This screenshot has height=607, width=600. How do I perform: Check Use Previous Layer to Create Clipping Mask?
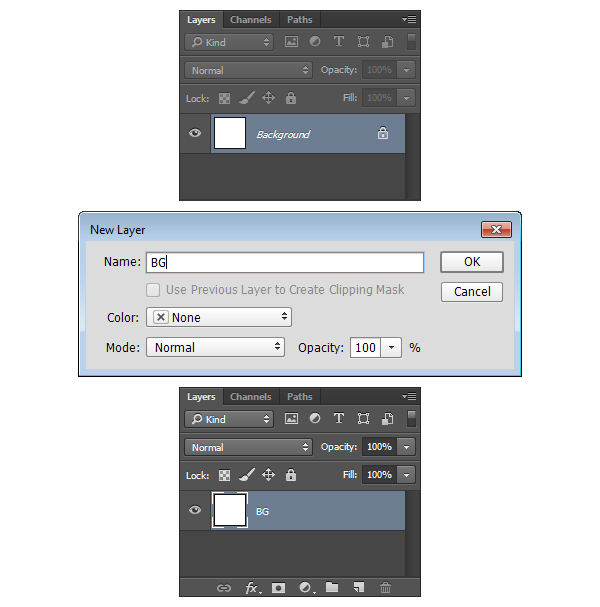coord(153,290)
